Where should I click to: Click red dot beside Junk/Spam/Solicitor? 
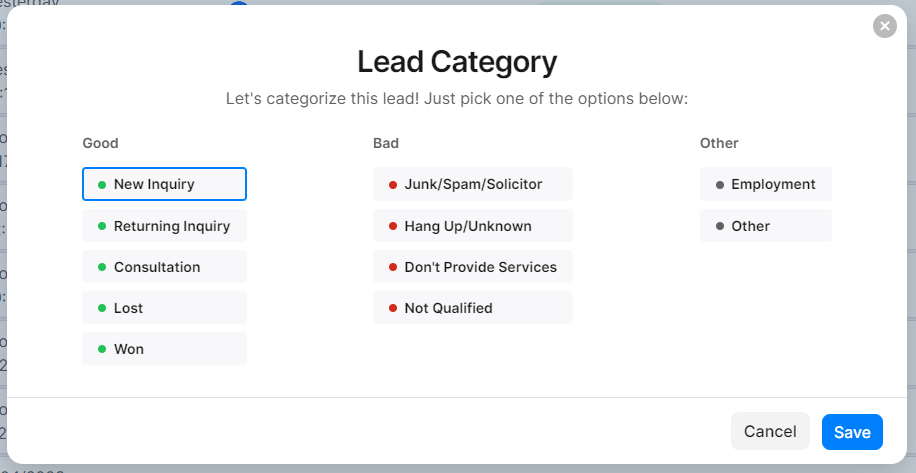tap(393, 185)
